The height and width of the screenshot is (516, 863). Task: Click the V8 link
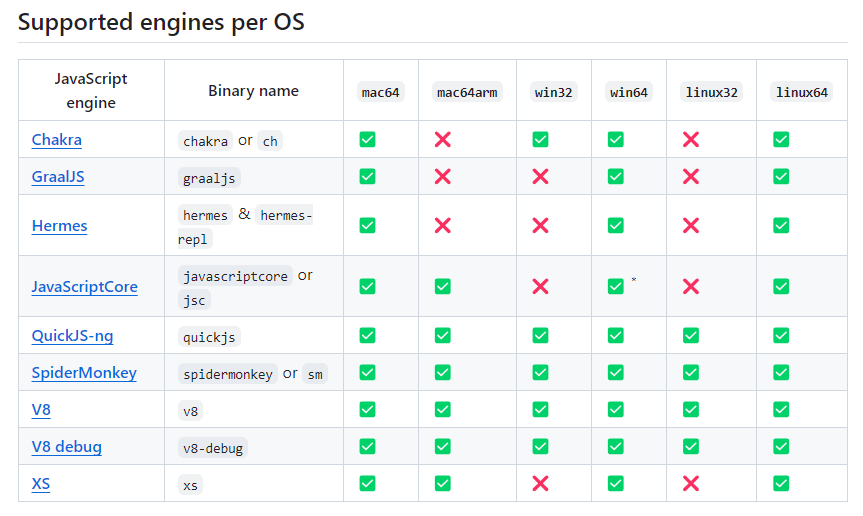pyautogui.click(x=41, y=410)
